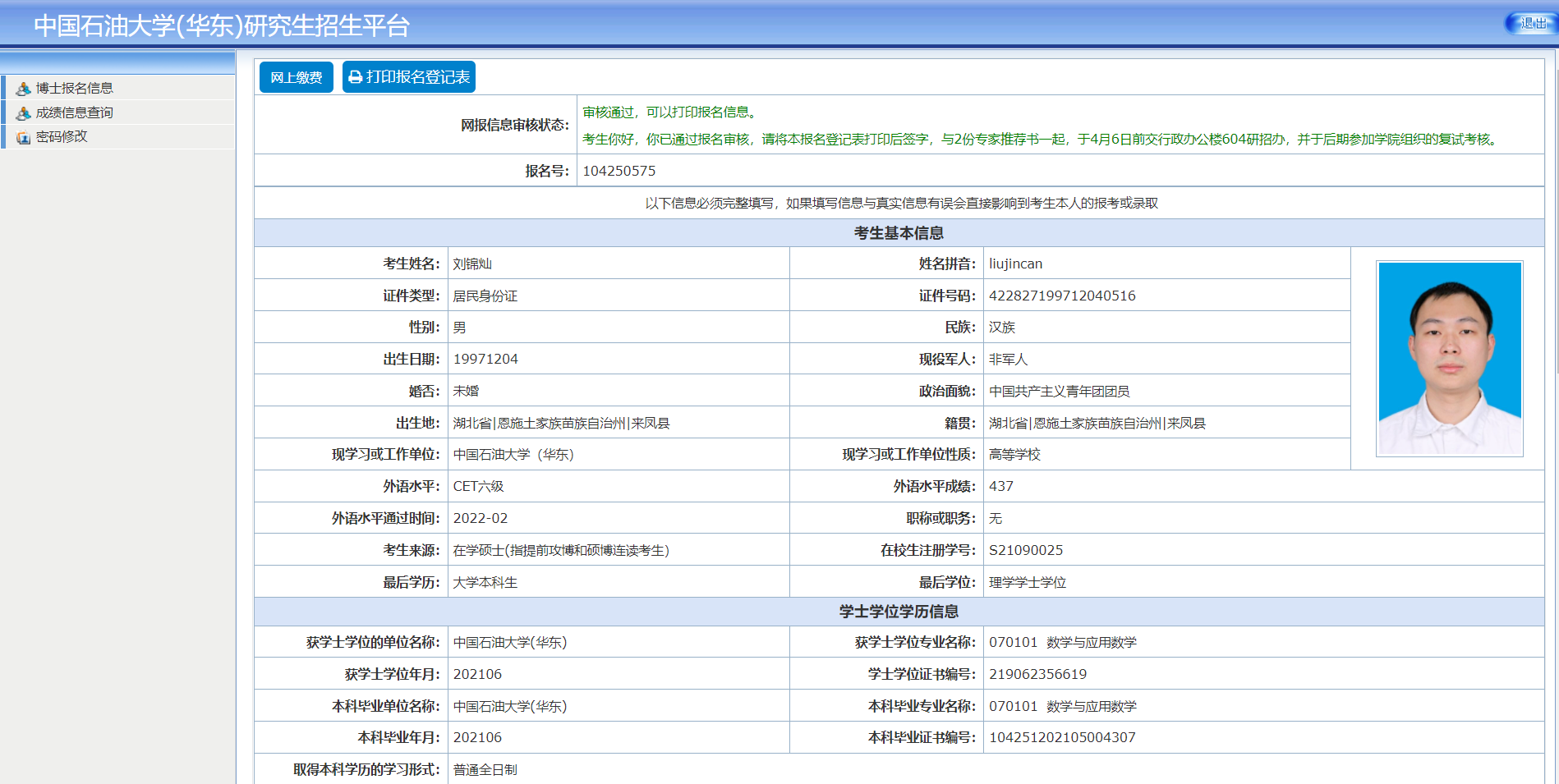Viewport: 1559px width, 784px height.
Task: Click the 普通全日制 value
Action: [485, 769]
